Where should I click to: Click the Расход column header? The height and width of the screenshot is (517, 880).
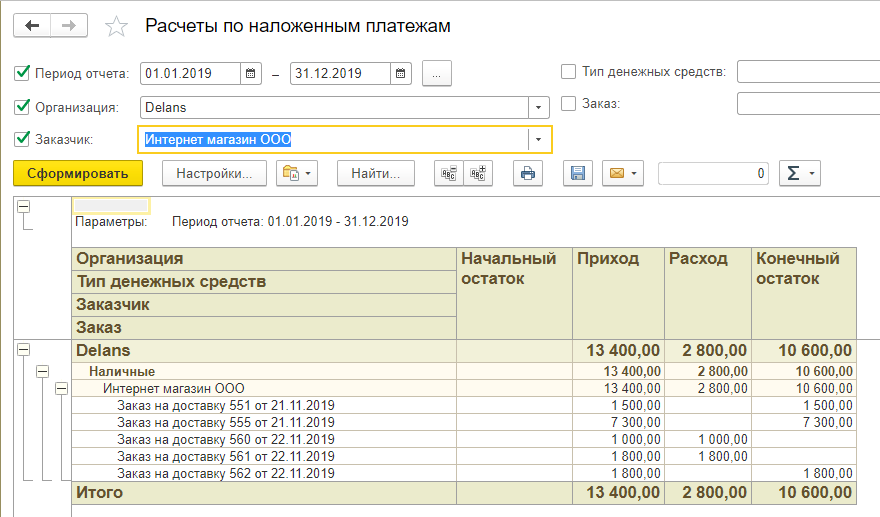pyautogui.click(x=708, y=294)
